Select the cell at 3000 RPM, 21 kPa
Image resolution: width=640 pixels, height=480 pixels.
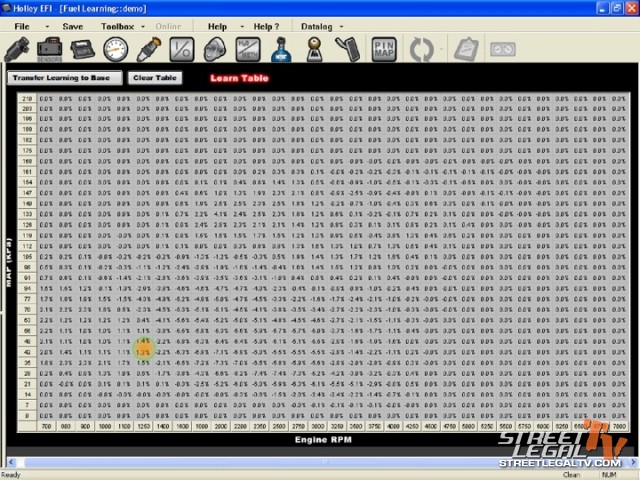click(318, 384)
